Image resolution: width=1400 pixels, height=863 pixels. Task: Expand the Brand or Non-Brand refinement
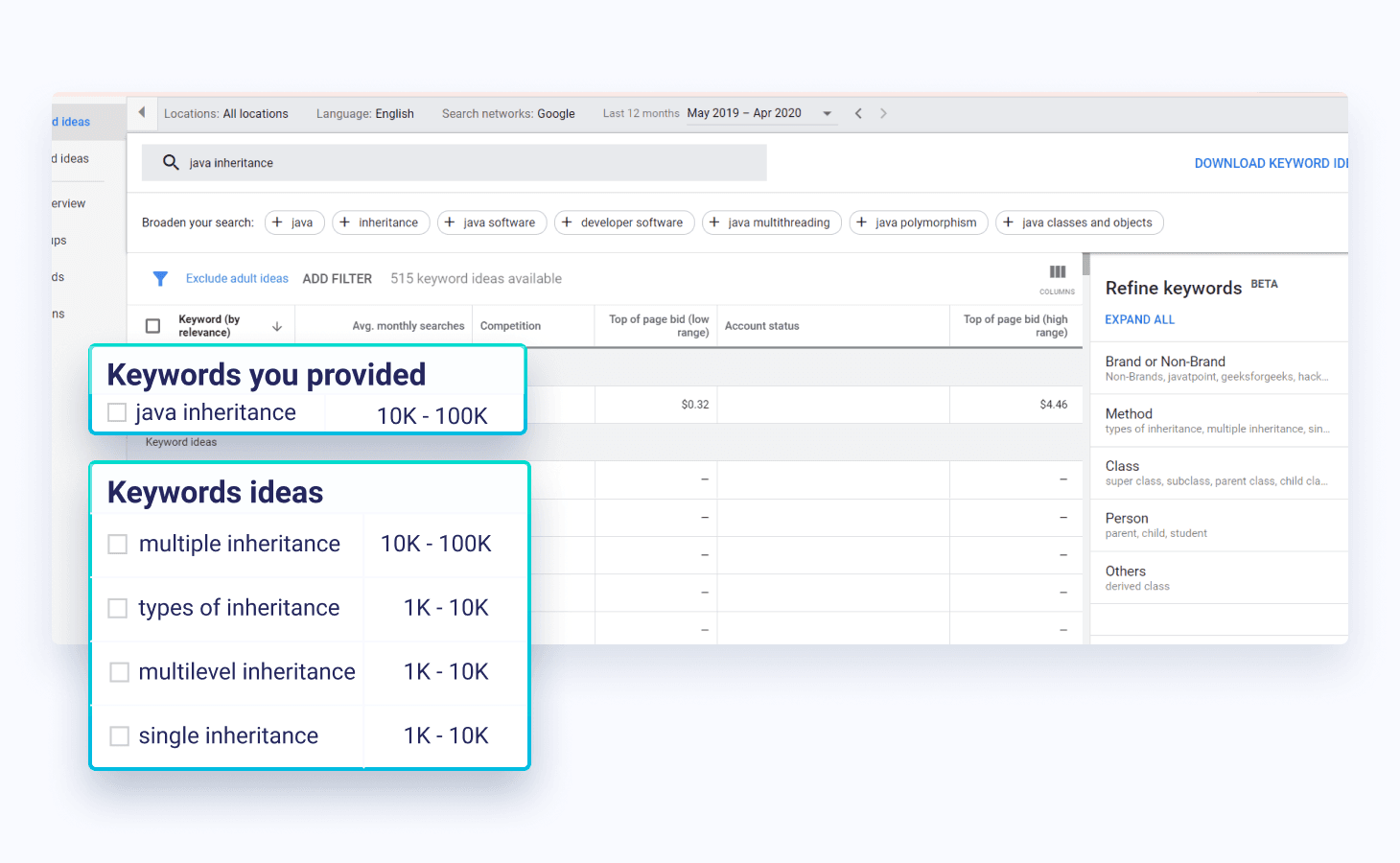pyautogui.click(x=1165, y=362)
